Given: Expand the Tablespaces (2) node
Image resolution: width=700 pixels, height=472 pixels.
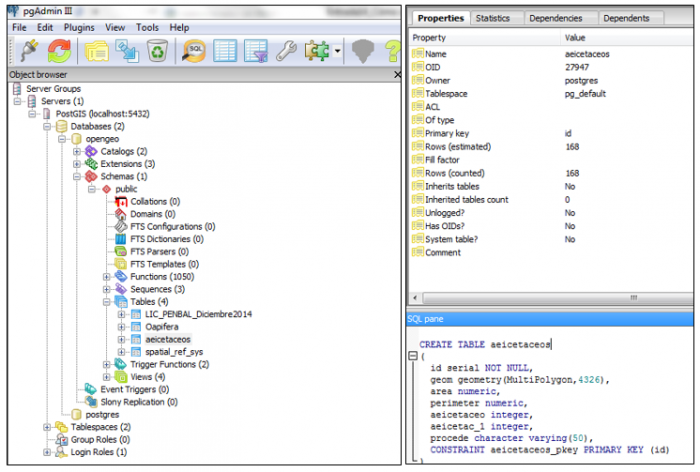Looking at the screenshot, I should pyautogui.click(x=47, y=427).
